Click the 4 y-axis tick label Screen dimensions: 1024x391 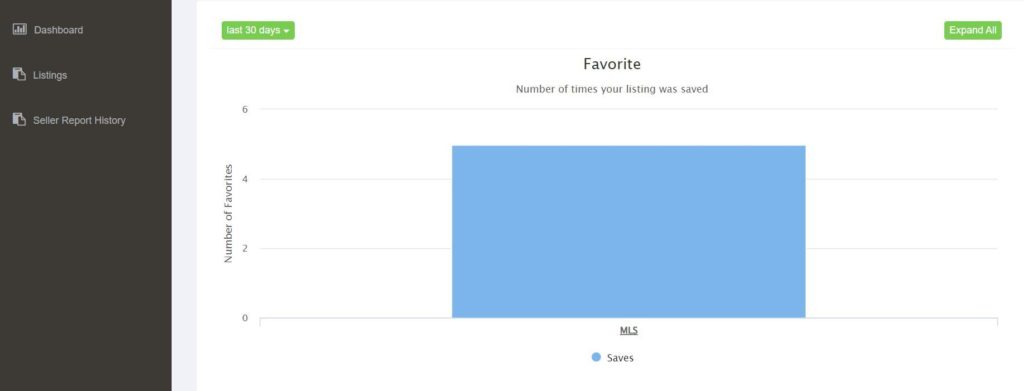[x=245, y=179]
